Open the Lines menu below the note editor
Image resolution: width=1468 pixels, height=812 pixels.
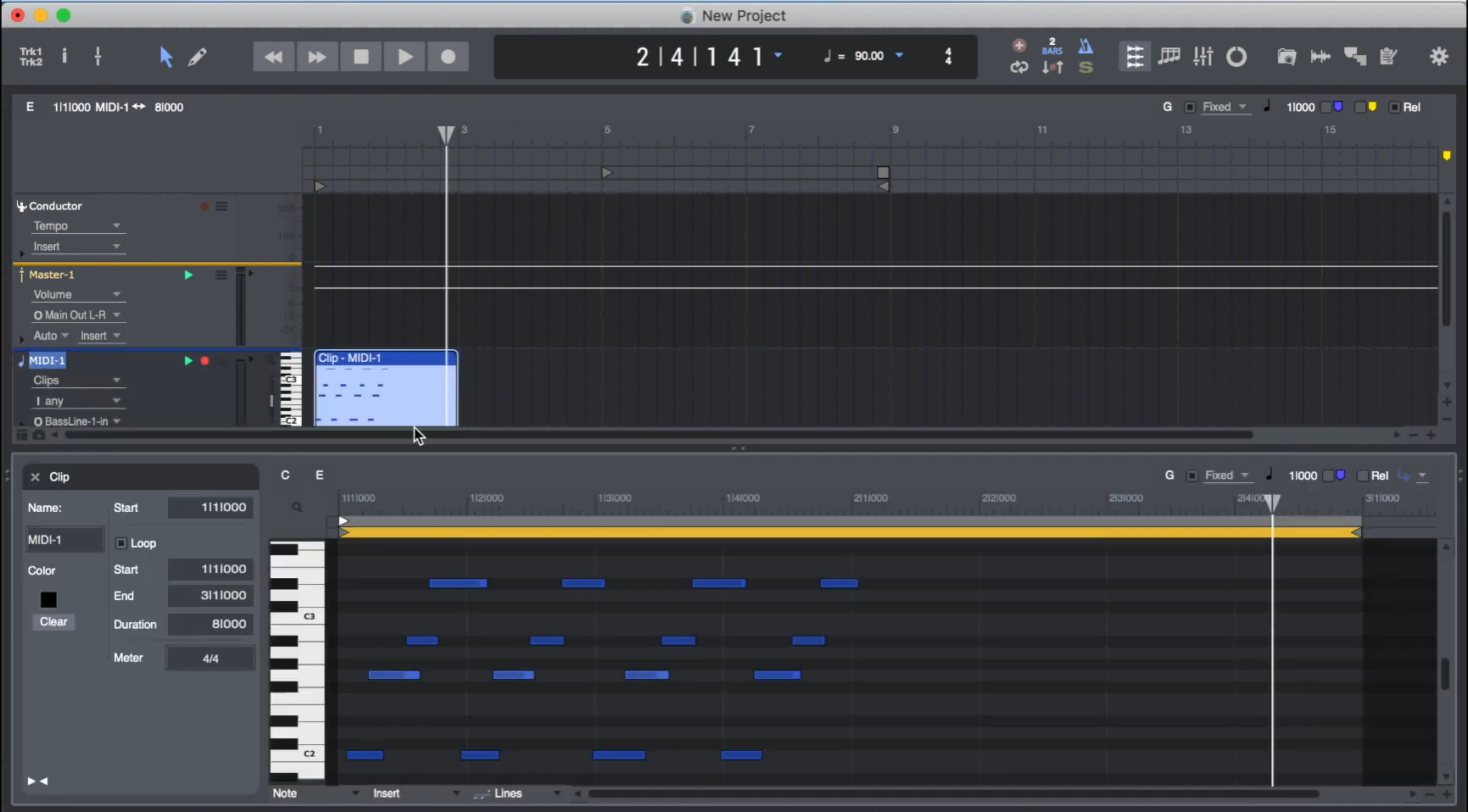pyautogui.click(x=517, y=794)
